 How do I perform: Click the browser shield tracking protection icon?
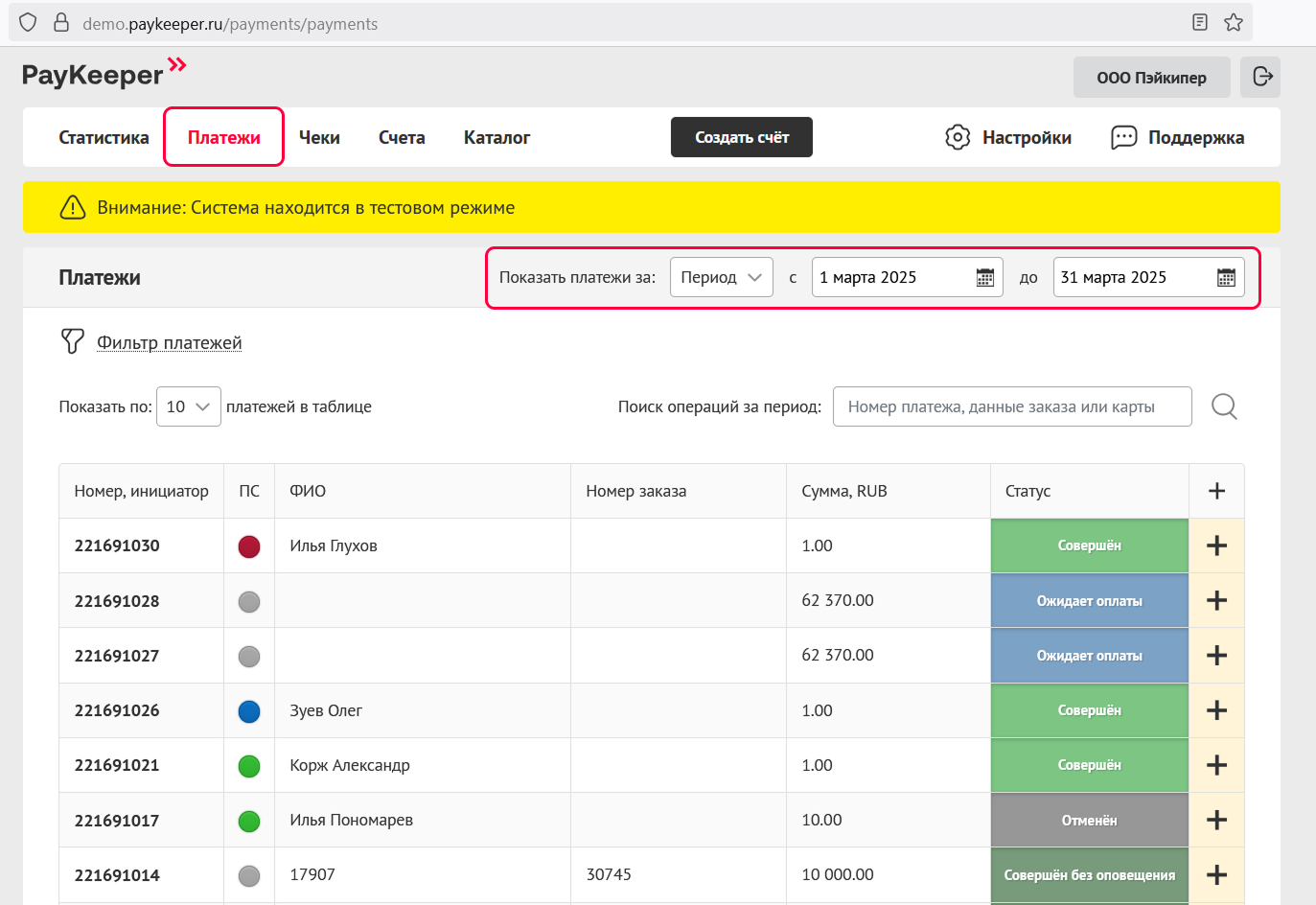tap(28, 22)
